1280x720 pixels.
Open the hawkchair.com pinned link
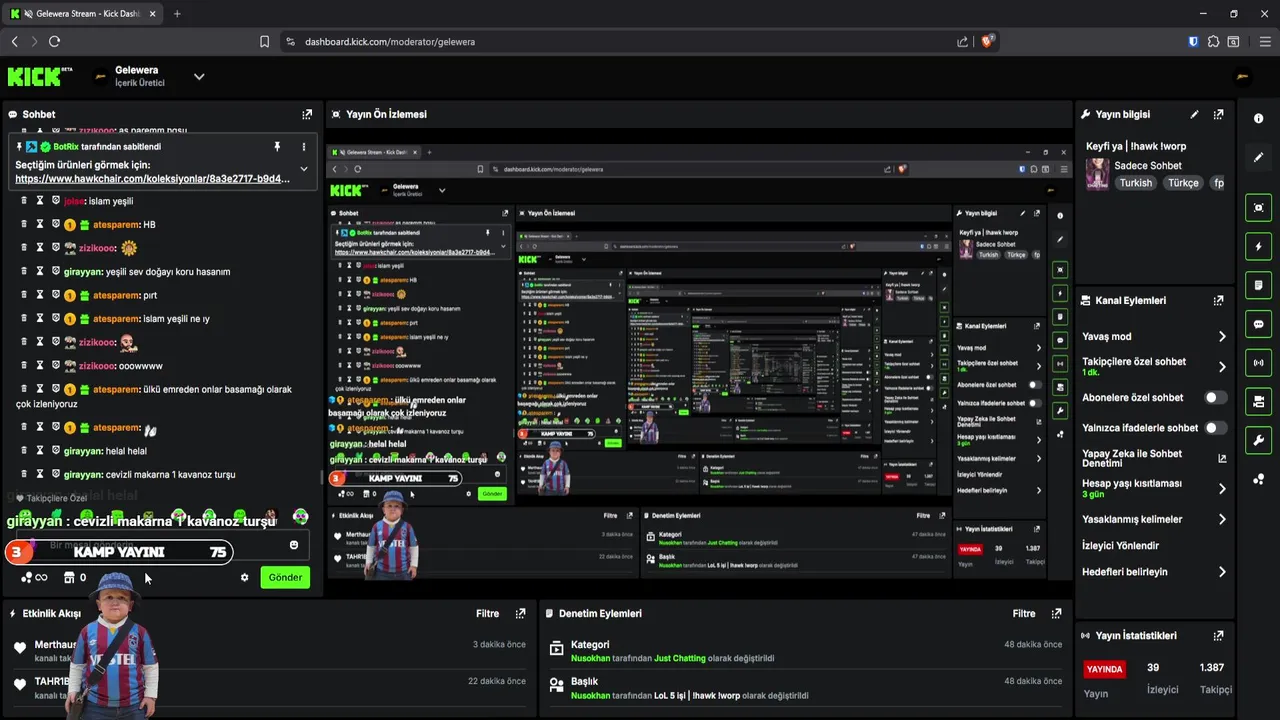point(152,179)
